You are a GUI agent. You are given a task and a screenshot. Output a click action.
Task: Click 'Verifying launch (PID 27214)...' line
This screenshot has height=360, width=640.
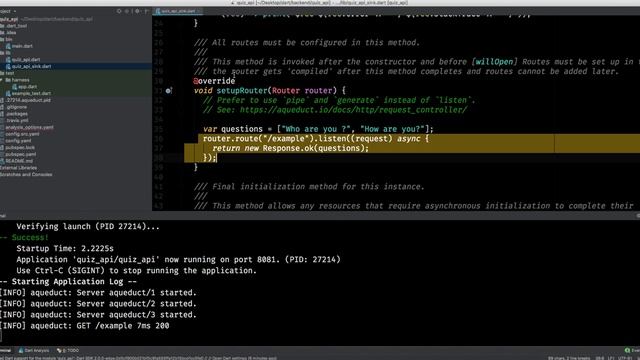(88, 227)
